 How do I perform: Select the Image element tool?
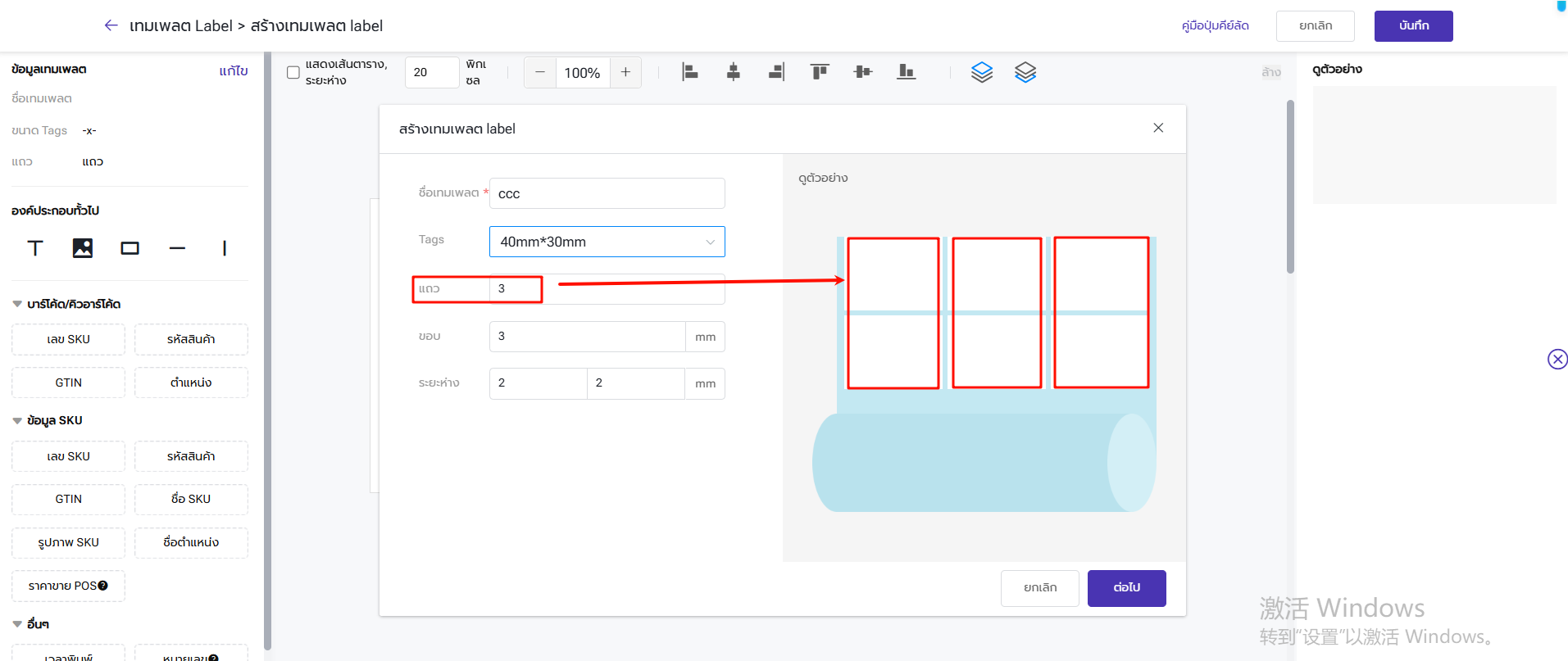coord(83,248)
